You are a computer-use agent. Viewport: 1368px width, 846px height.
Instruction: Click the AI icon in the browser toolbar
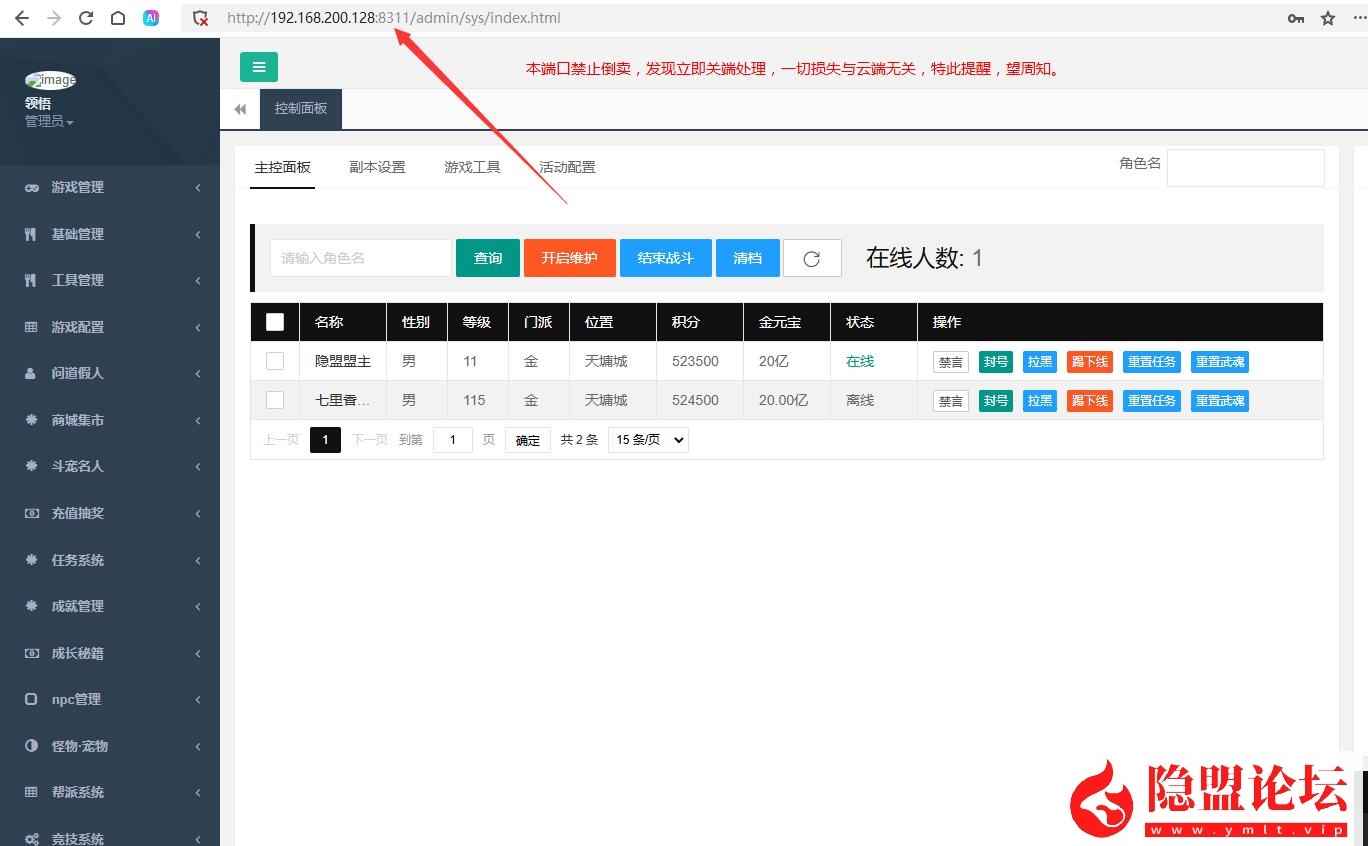point(151,17)
